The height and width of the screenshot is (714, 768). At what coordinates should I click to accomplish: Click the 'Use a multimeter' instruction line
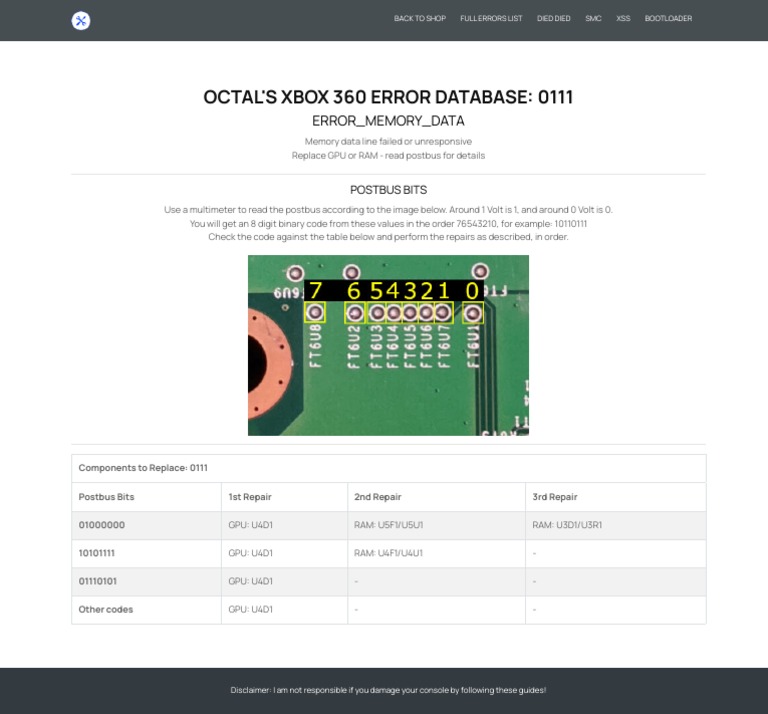pyautogui.click(x=388, y=210)
